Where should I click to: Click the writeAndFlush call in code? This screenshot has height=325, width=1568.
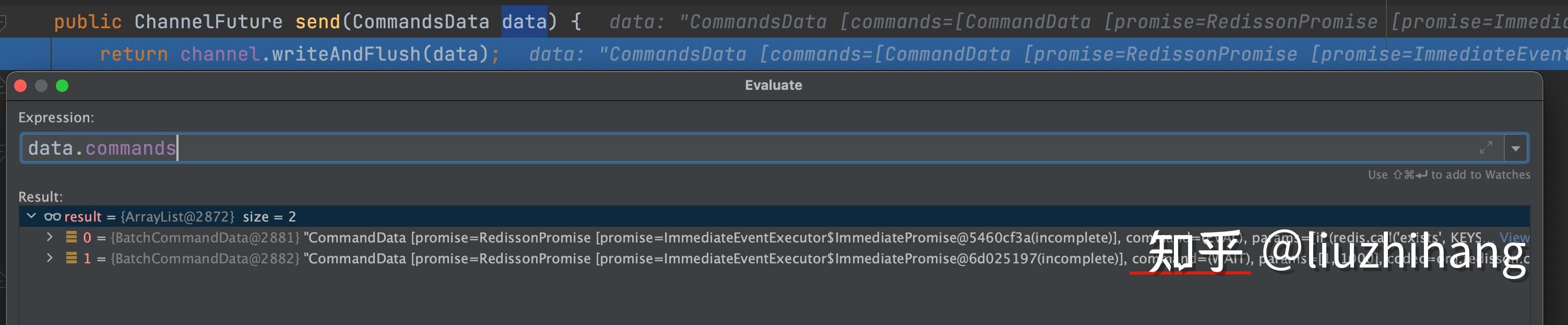(346, 54)
